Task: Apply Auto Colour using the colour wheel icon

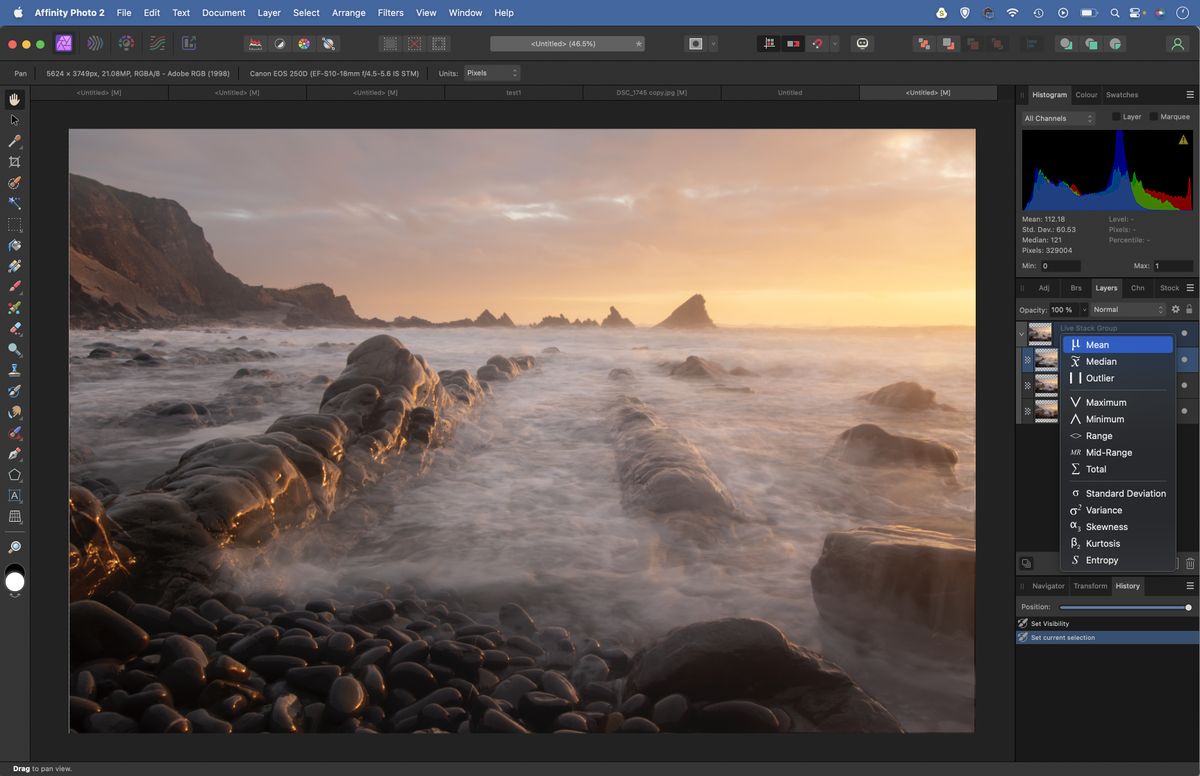Action: [x=304, y=43]
